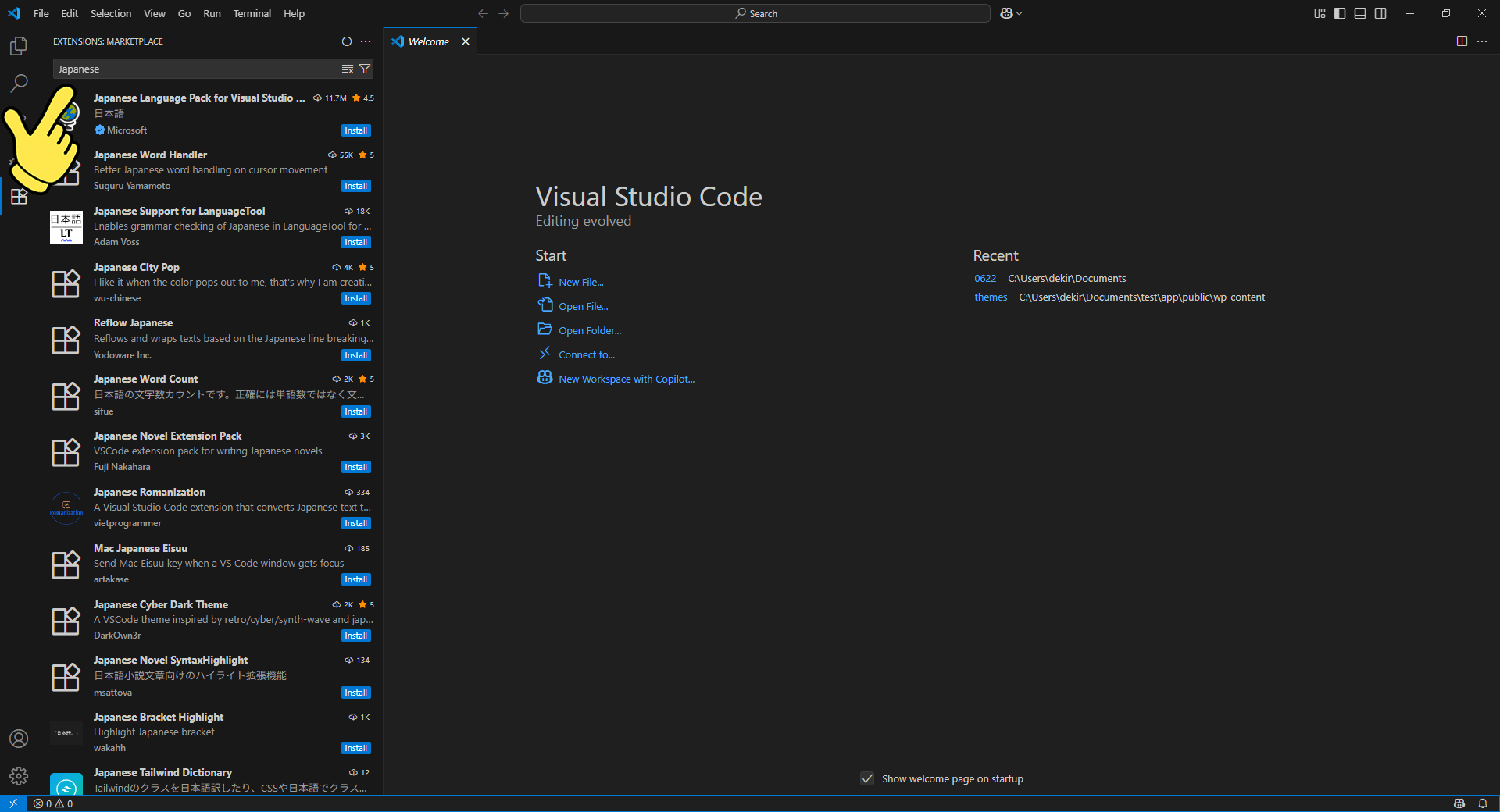Viewport: 1500px width, 812px height.
Task: Open Customize Layout icon
Action: pyautogui.click(x=1320, y=13)
